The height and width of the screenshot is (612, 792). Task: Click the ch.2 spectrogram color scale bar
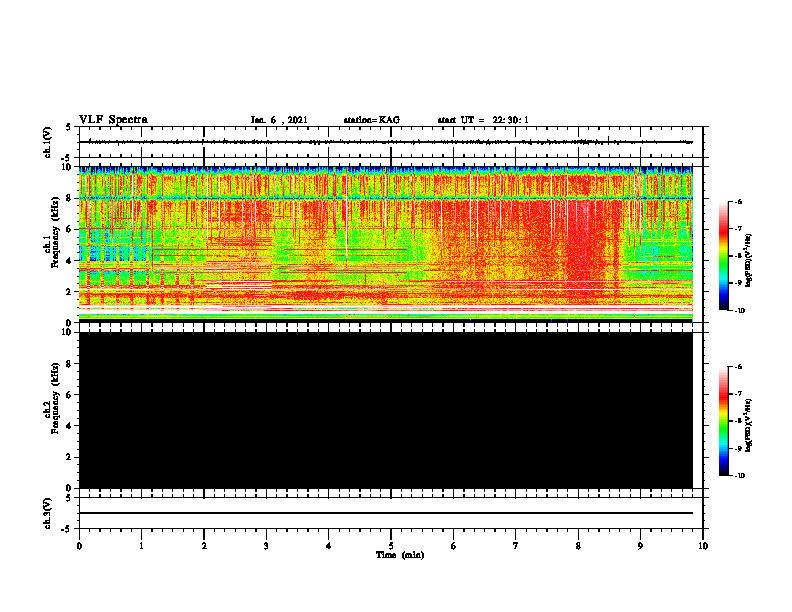723,421
